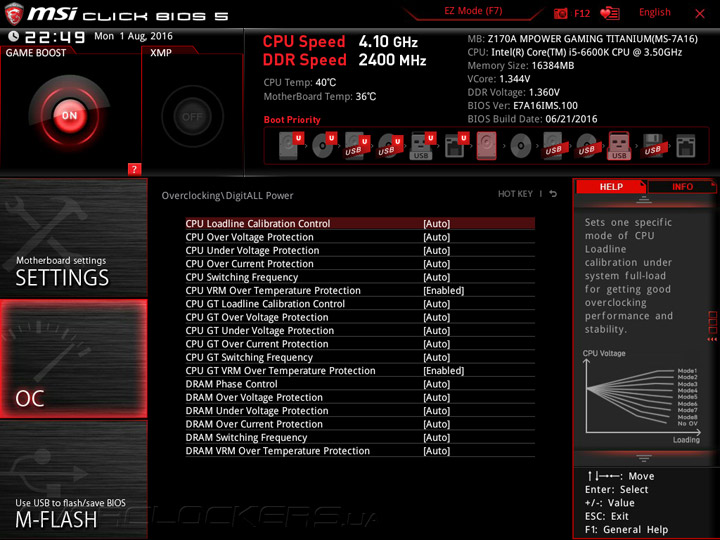Open the M-FLASH BIOS flash section
This screenshot has height=540, width=720.
pyautogui.click(x=73, y=479)
